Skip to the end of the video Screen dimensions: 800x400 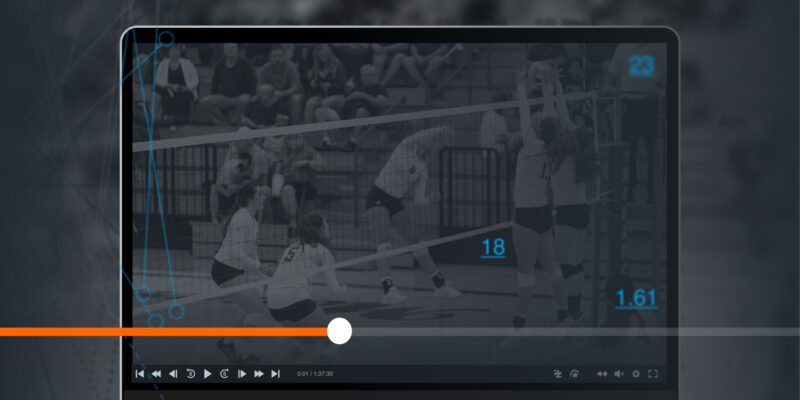pos(276,374)
